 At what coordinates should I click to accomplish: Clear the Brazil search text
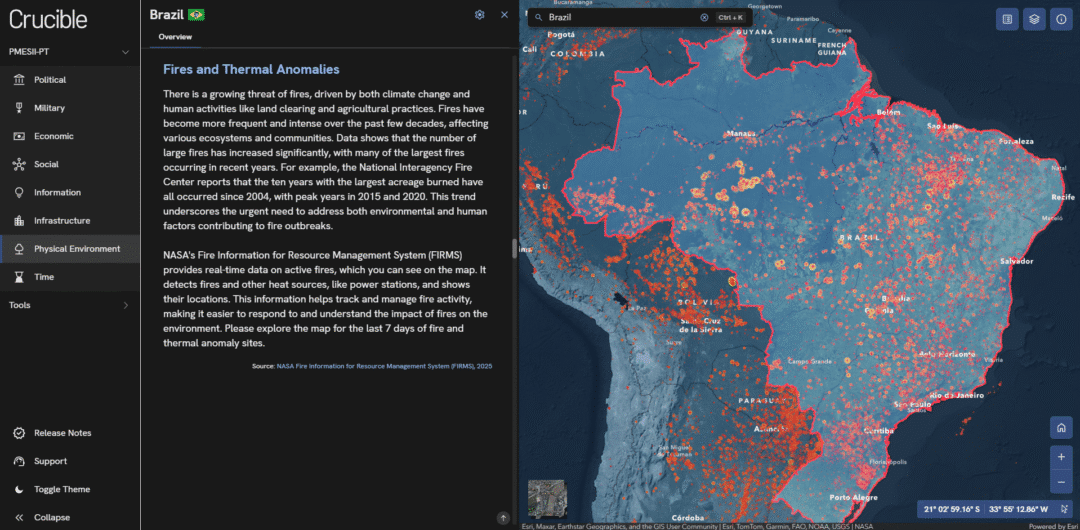click(x=704, y=17)
